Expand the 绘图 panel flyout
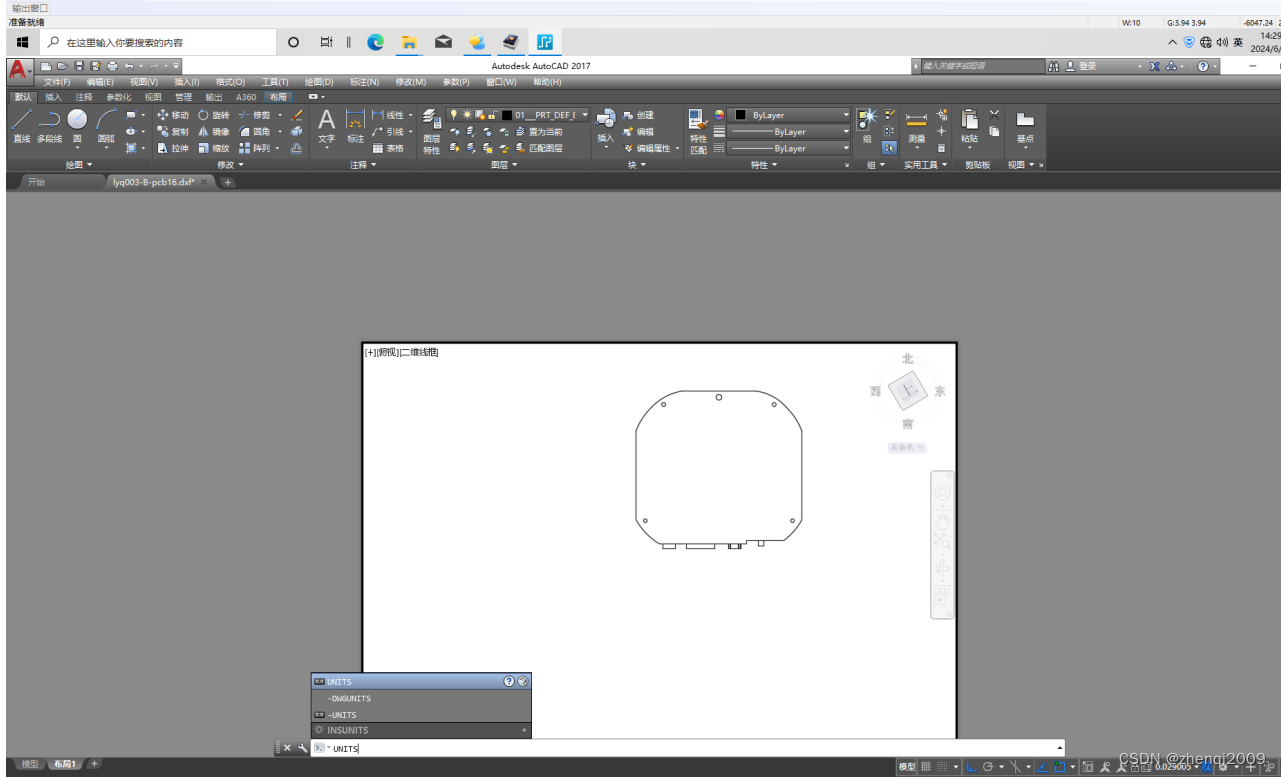The height and width of the screenshot is (777, 1281). click(78, 164)
